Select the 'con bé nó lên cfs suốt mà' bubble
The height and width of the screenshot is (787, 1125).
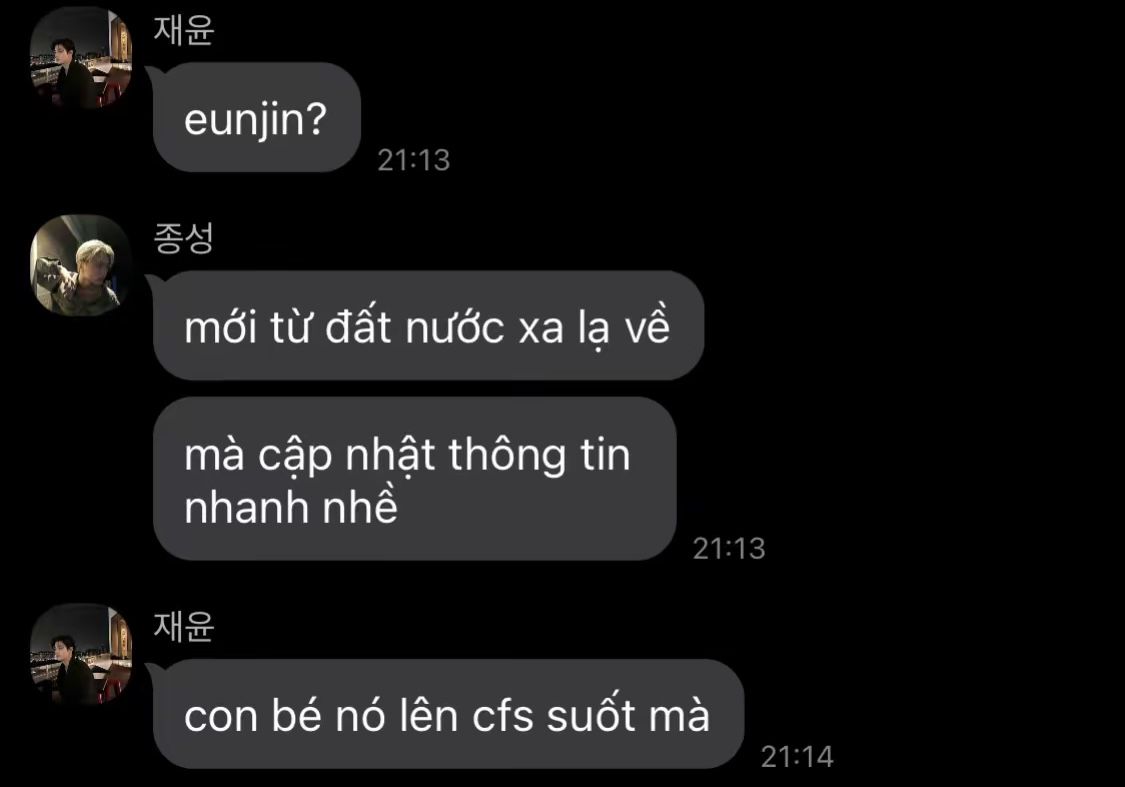coord(448,714)
